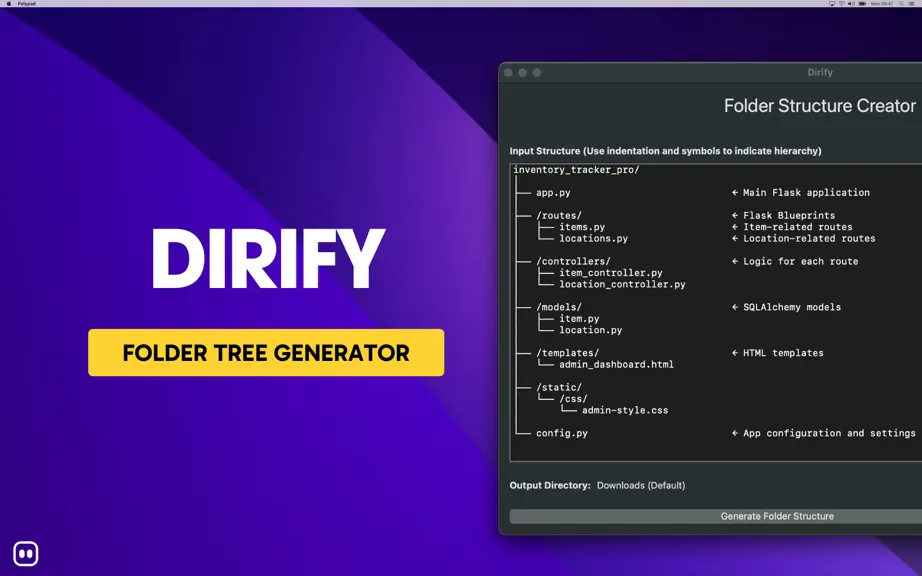This screenshot has height=576, width=922.
Task: Click the 'Folder Structure Creator' heading
Action: click(820, 106)
